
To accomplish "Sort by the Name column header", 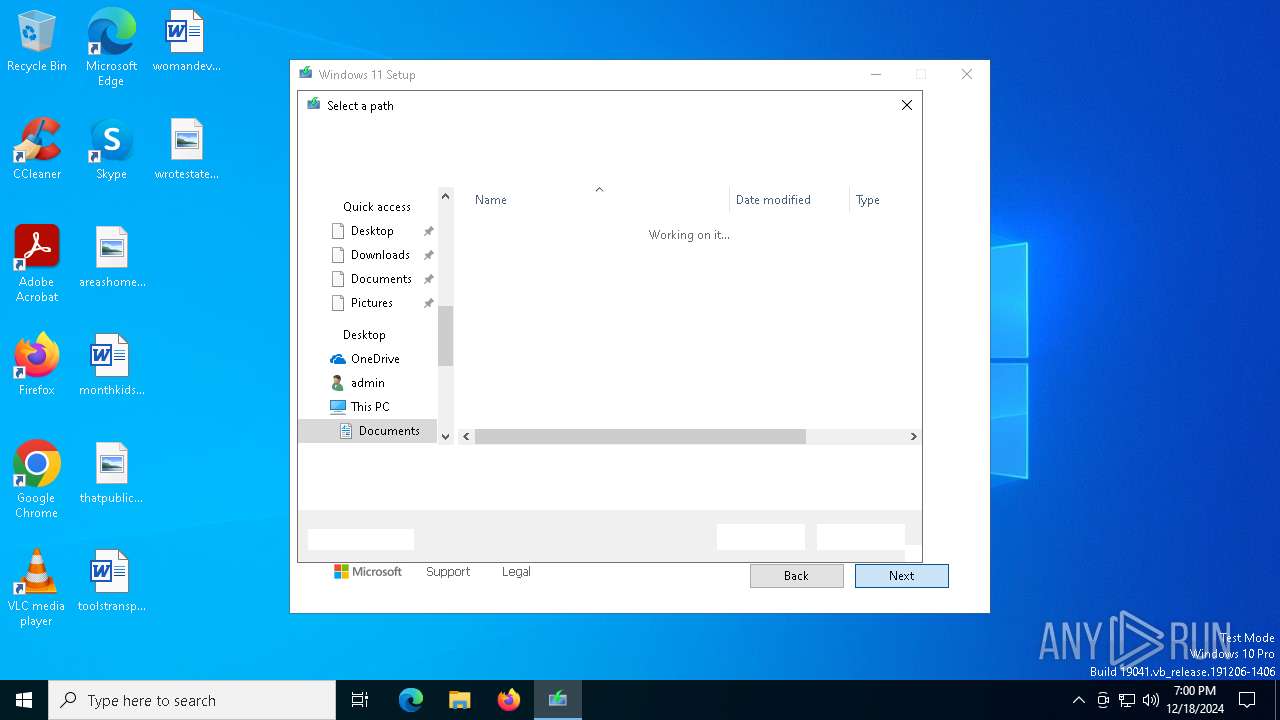I will pos(598,200).
